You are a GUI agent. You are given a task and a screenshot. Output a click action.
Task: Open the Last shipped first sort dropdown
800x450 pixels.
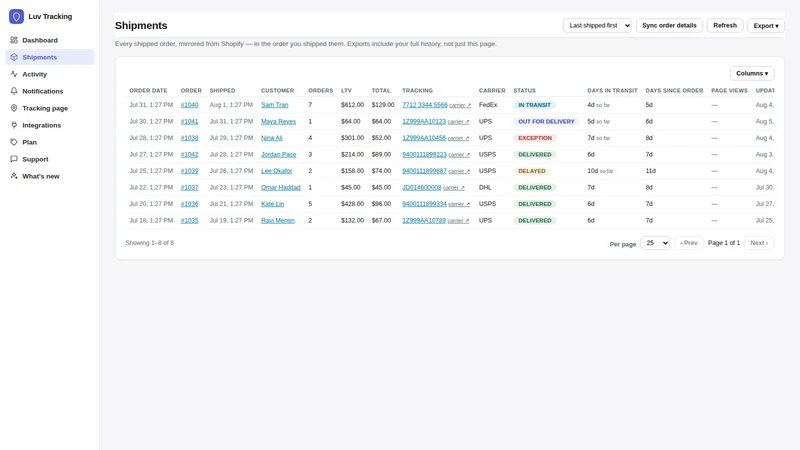point(597,26)
